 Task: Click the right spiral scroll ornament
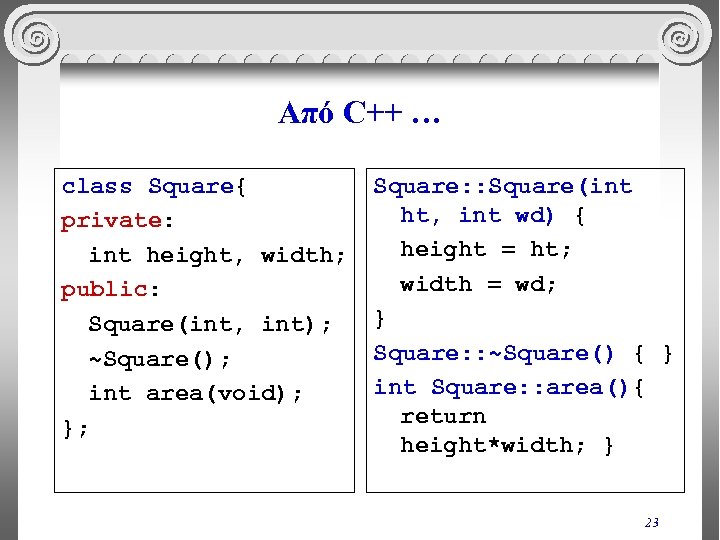(683, 39)
